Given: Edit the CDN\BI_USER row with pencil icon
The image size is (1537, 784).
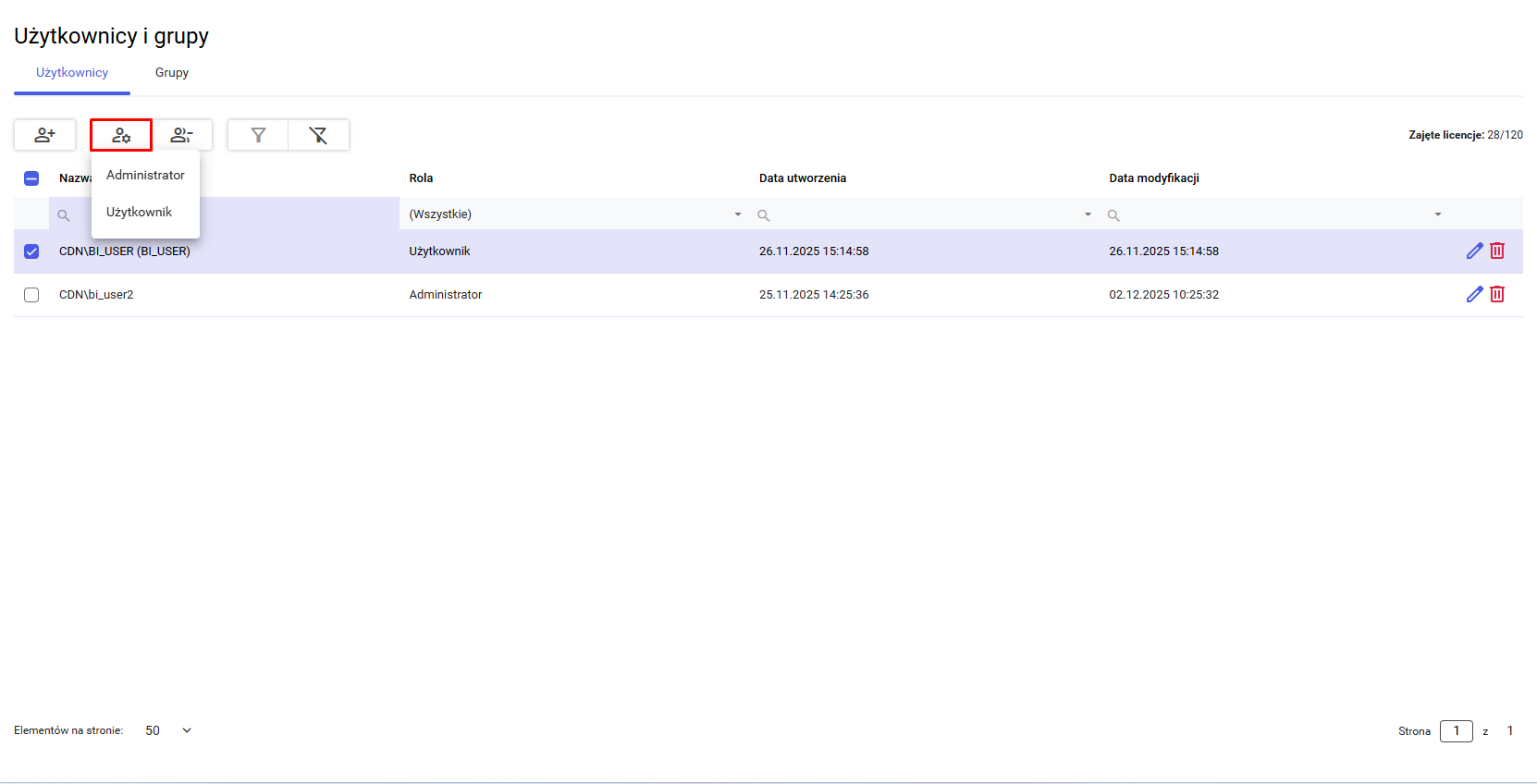Looking at the screenshot, I should click(x=1474, y=251).
